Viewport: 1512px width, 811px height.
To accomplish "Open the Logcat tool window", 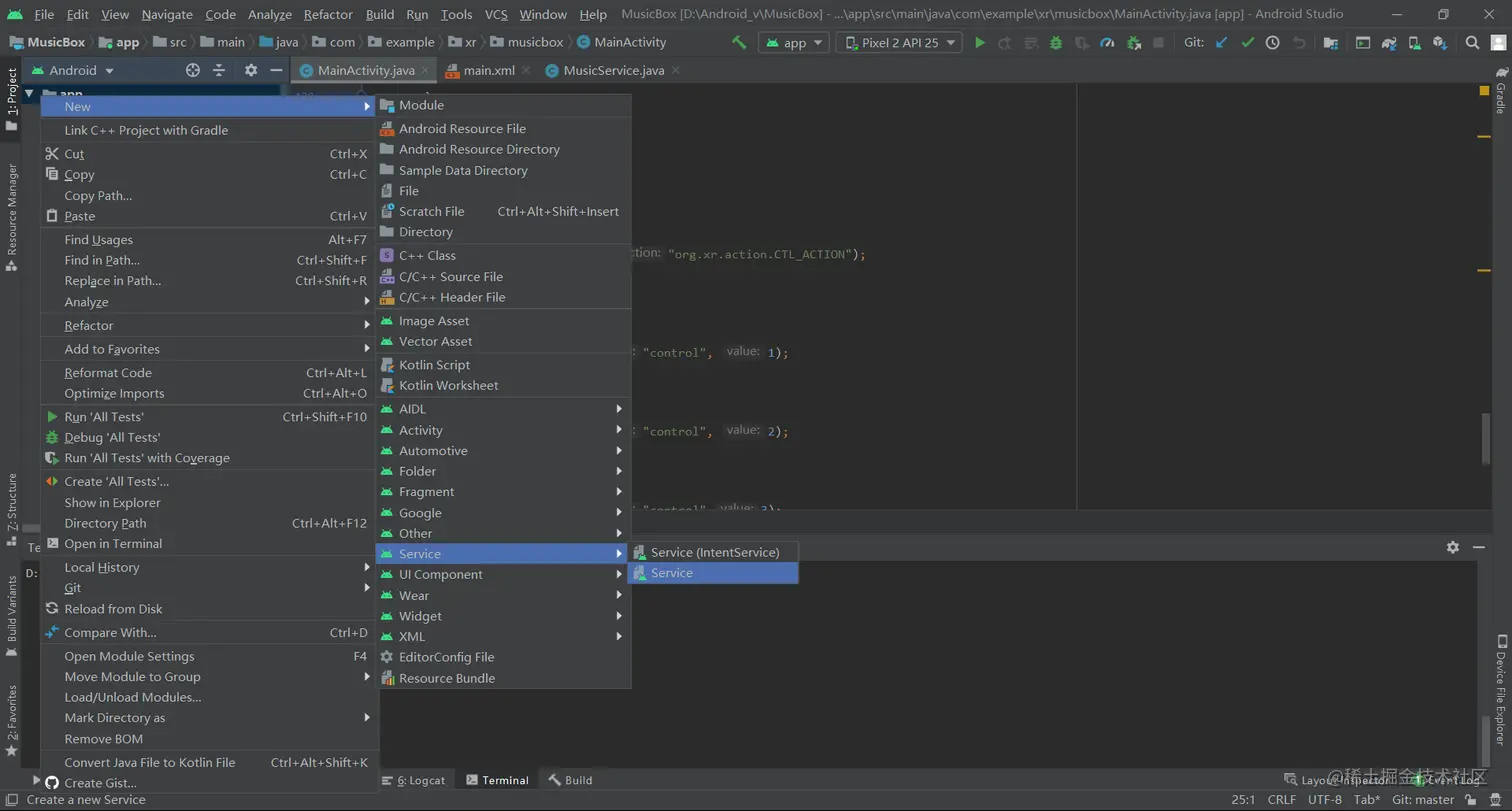I will click(421, 780).
